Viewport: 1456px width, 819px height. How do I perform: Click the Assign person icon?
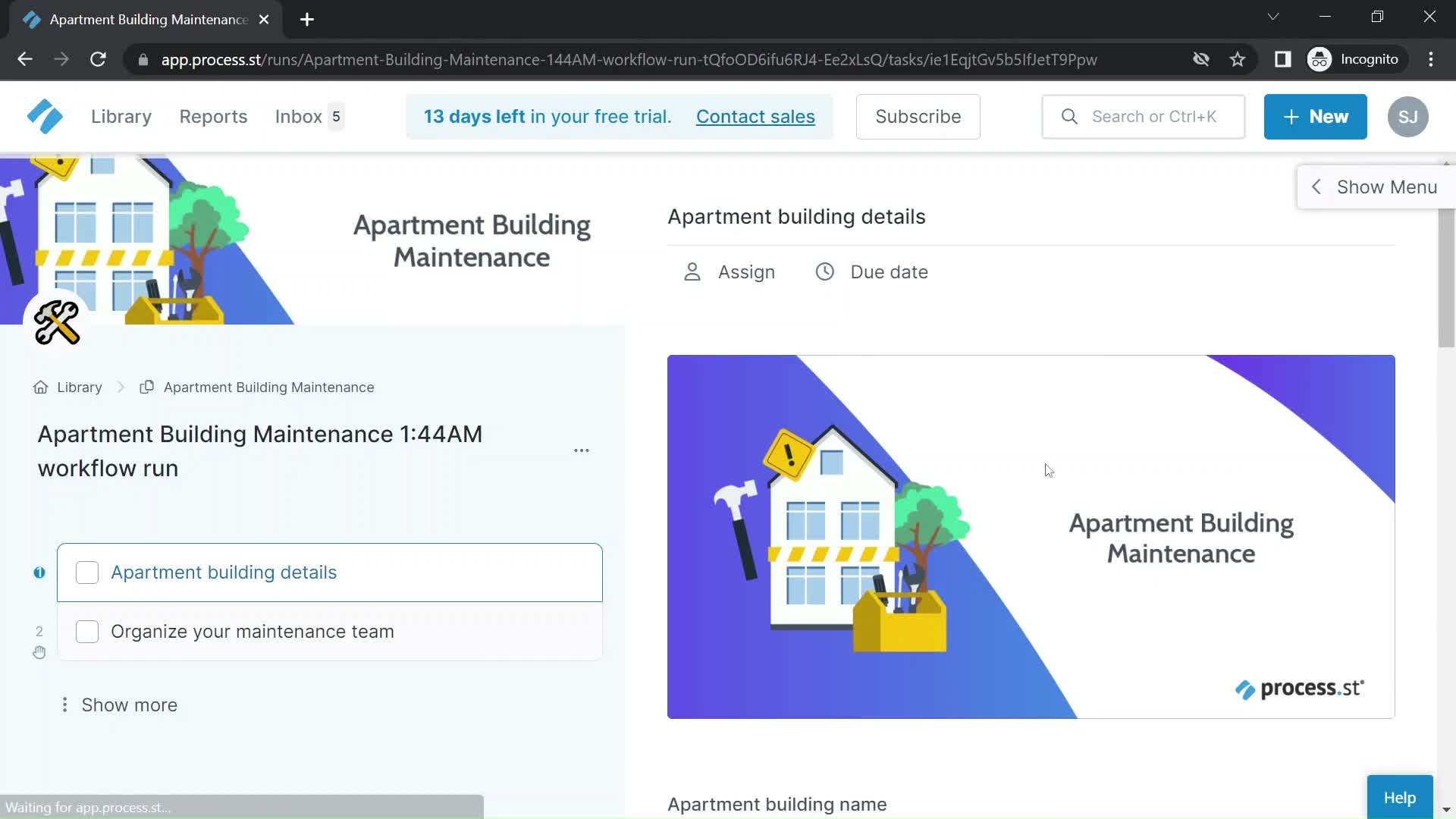coord(694,272)
